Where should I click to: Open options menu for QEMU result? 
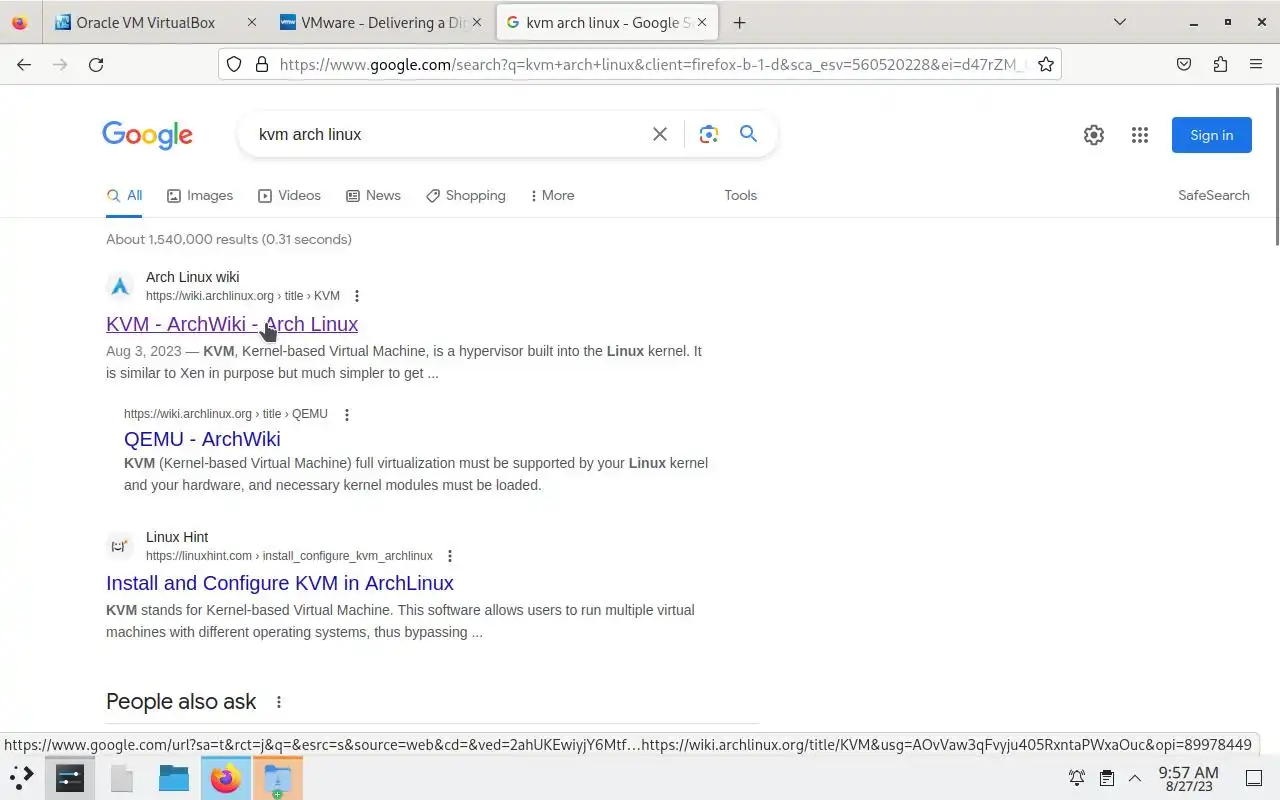coord(347,414)
